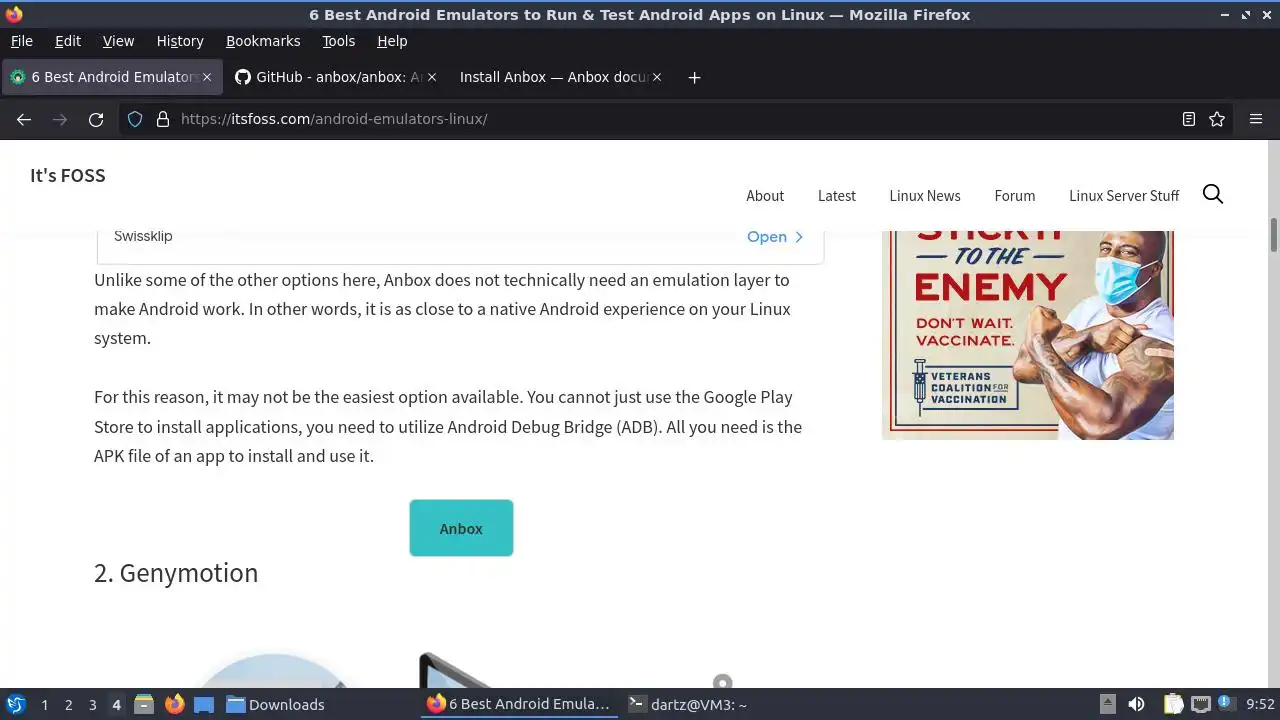Open the network status tray icon

click(x=1201, y=704)
